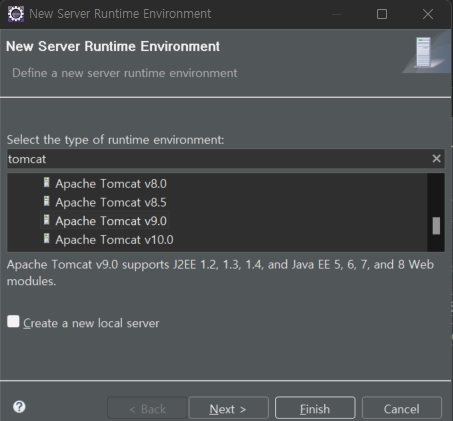The height and width of the screenshot is (421, 453).
Task: Select Apache Tomcat v8.5 runtime
Action: 111,202
